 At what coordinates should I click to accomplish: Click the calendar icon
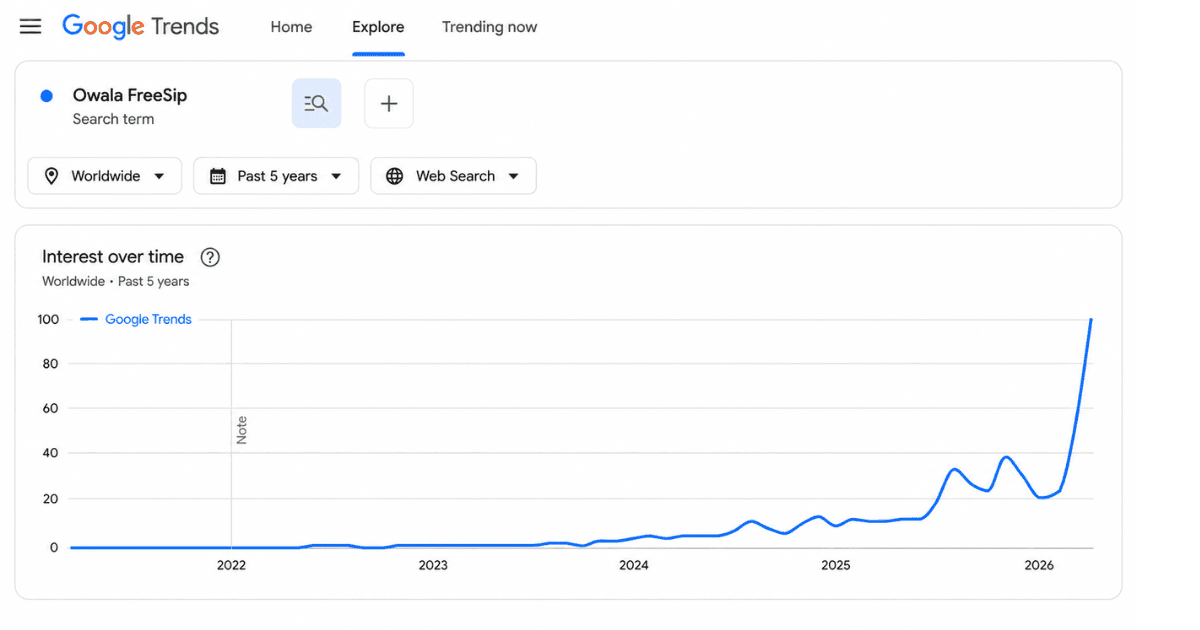(217, 176)
